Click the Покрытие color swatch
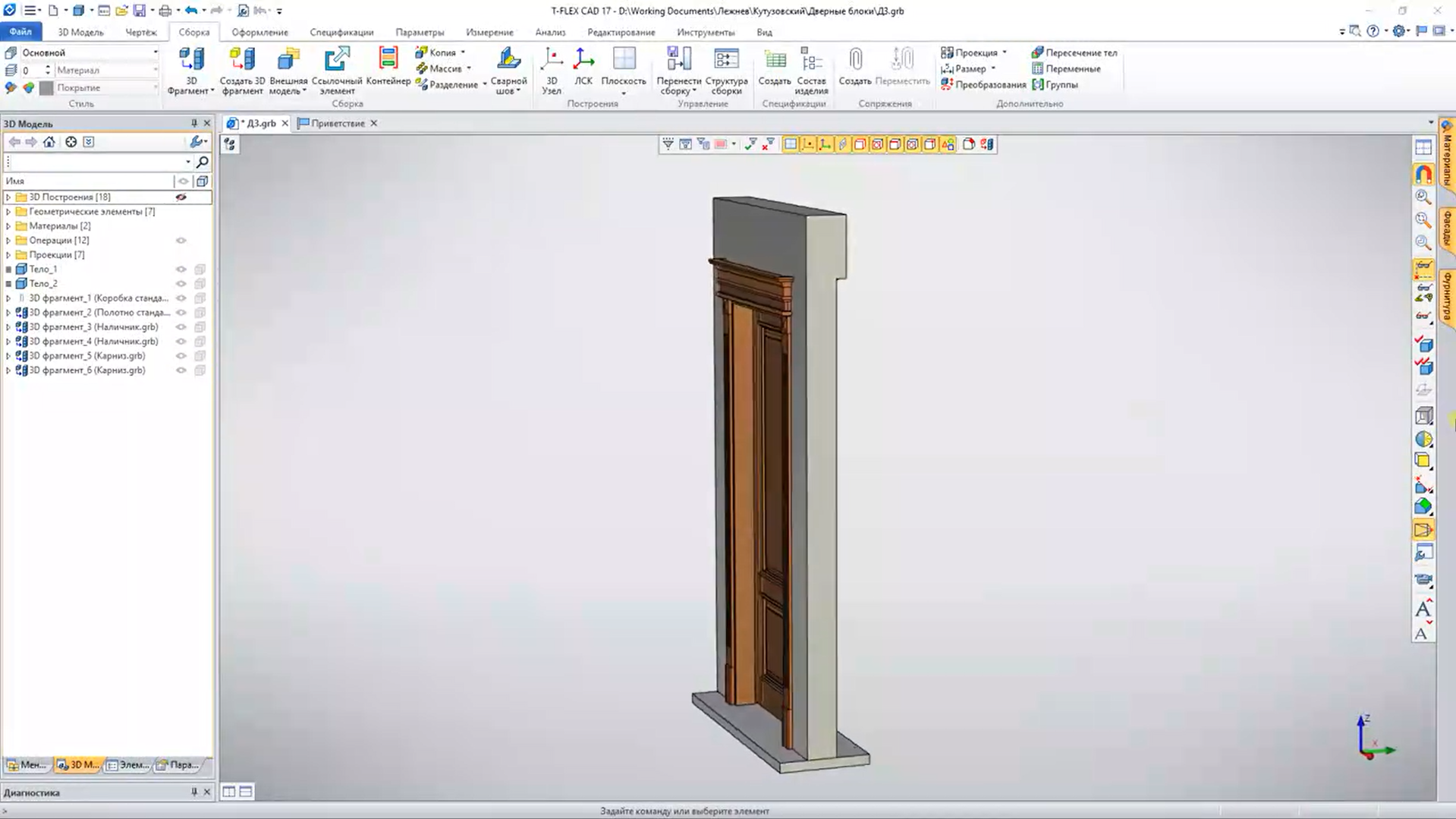Viewport: 1456px width, 819px height. pos(46,87)
